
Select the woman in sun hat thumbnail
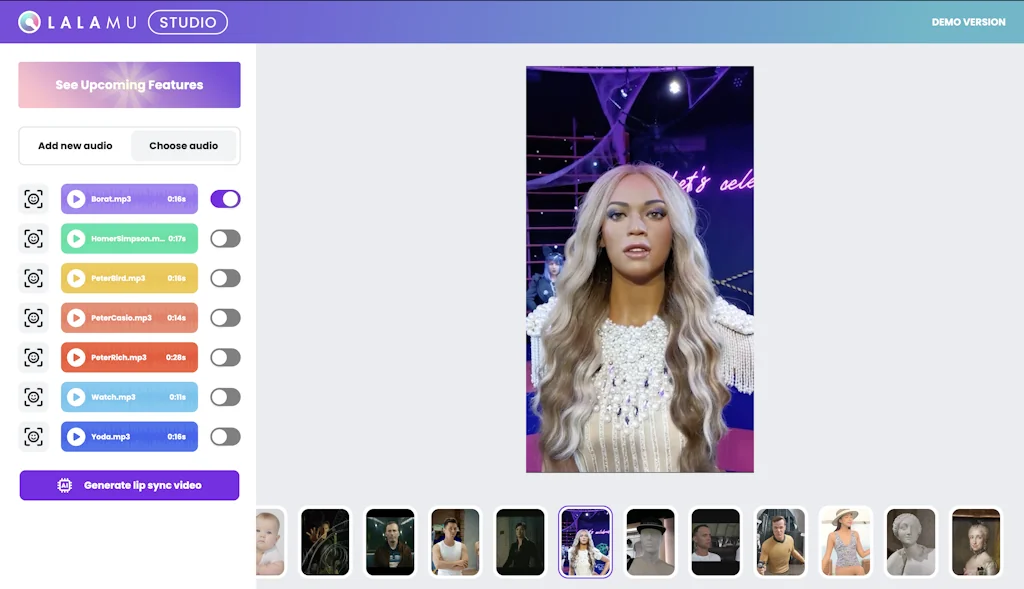pos(845,542)
